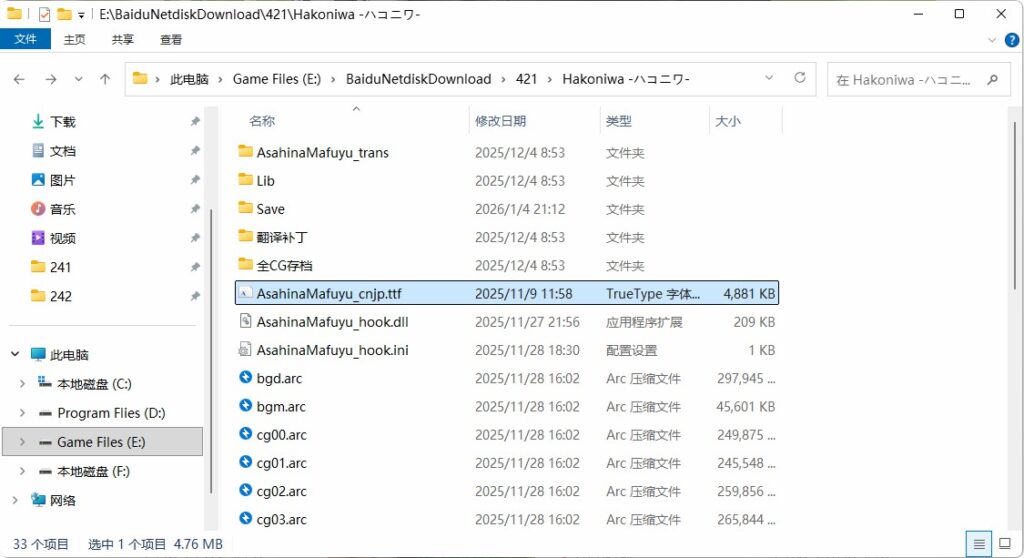This screenshot has height=558, width=1024.
Task: Click the search magnifier icon
Action: 993,80
